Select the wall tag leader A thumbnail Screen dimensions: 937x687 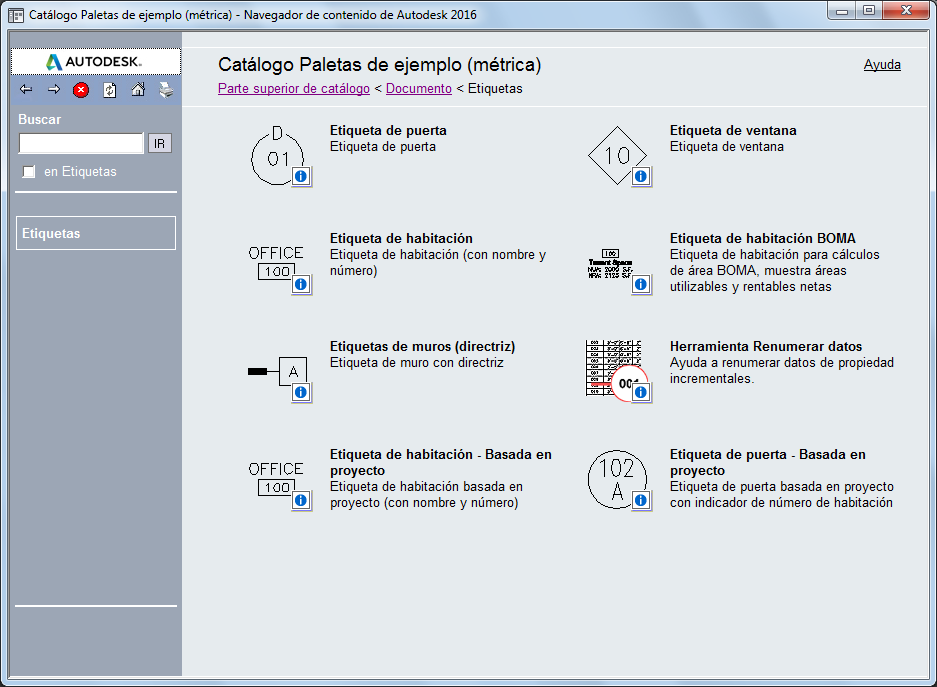pos(277,372)
